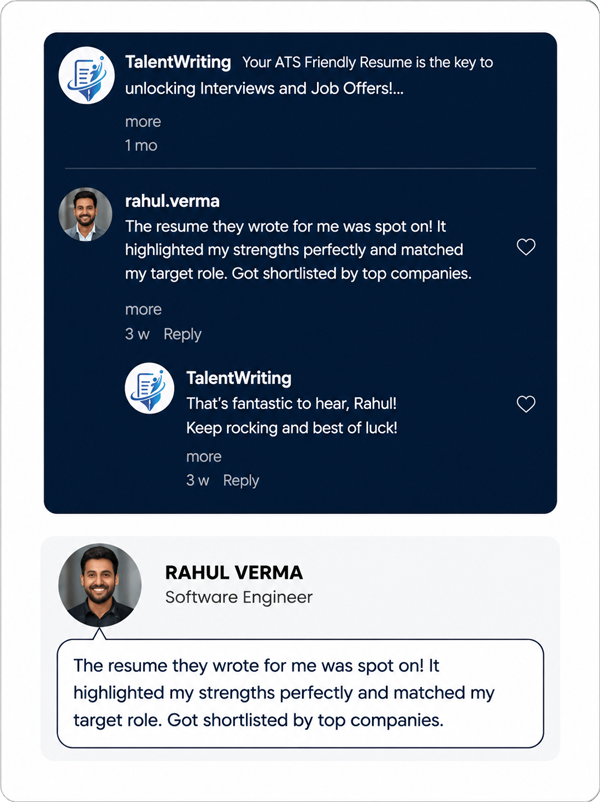600x802 pixels.
Task: Open the rahul.verma username link
Action: (172, 201)
